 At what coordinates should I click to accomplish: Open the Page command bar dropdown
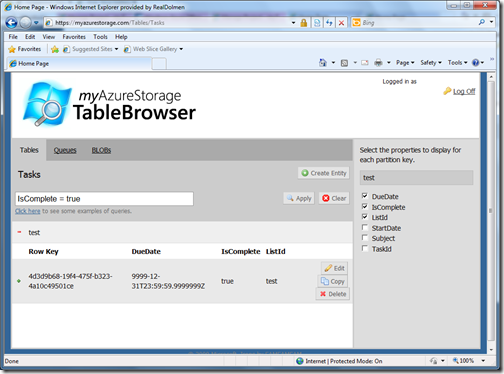pos(405,63)
